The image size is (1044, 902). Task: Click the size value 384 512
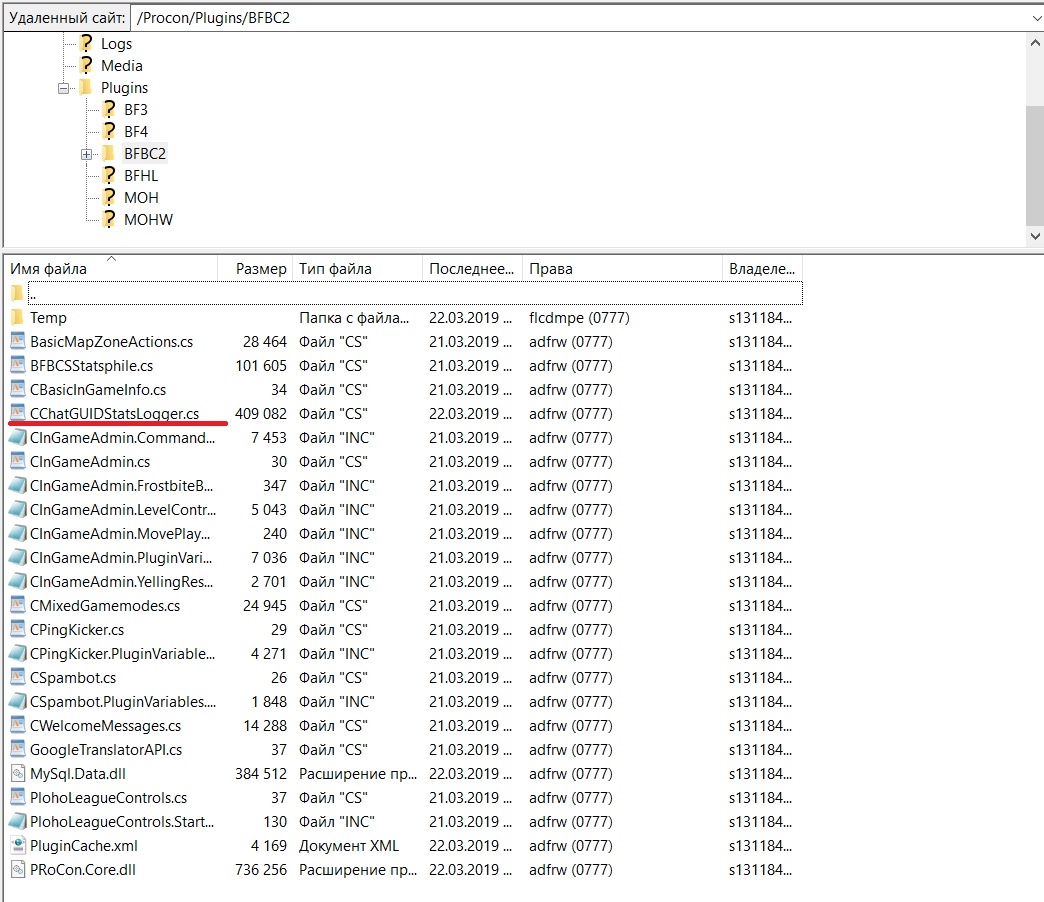[x=261, y=774]
